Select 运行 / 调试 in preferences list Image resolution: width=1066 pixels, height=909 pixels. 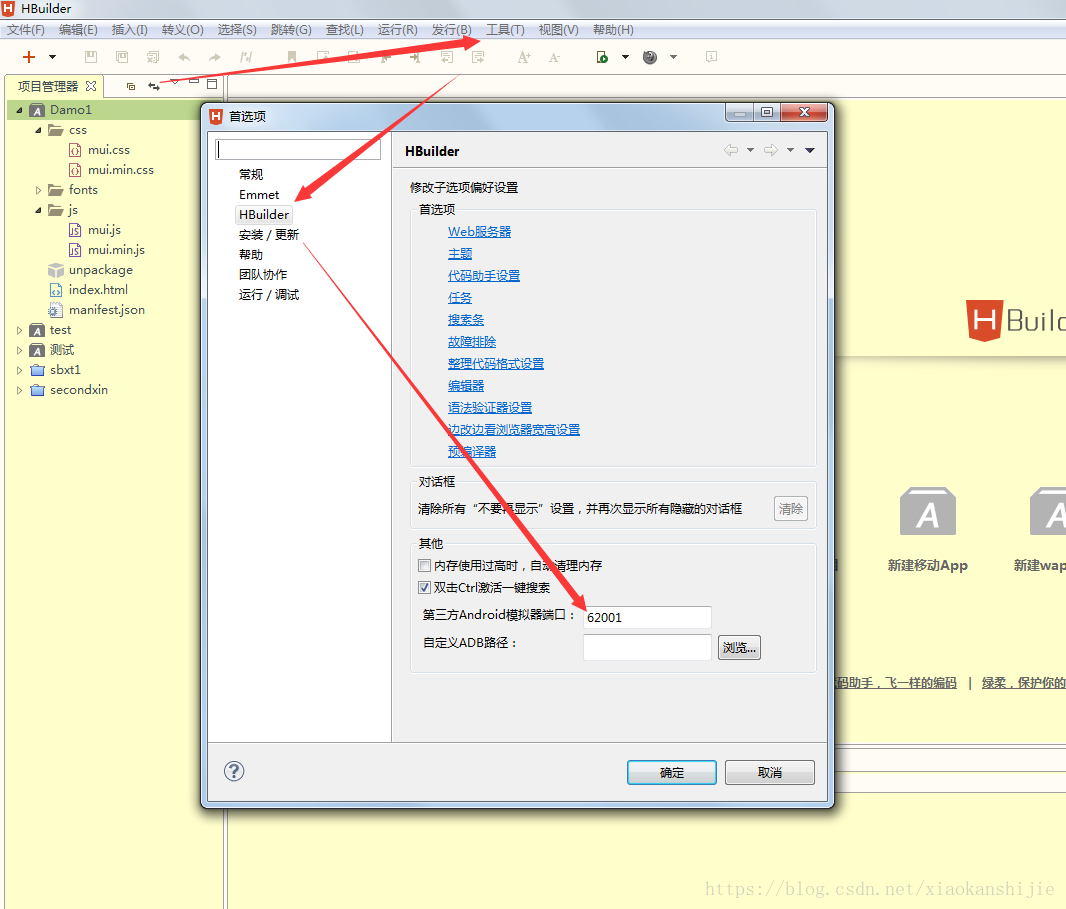click(269, 295)
